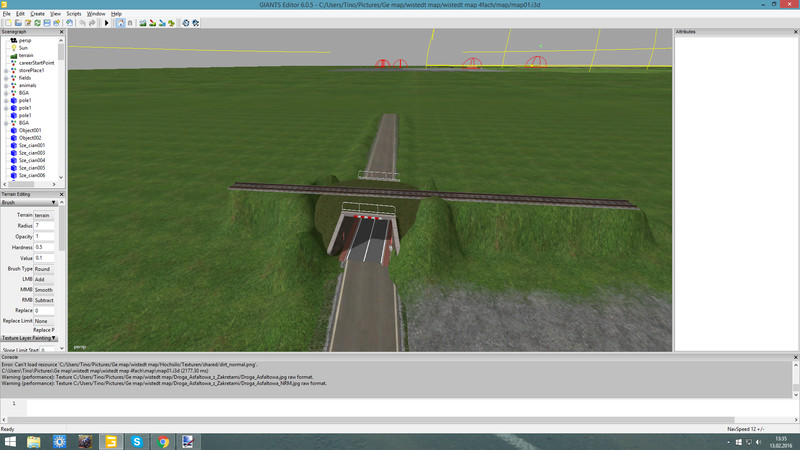The height and width of the screenshot is (450, 800).
Task: Click the Hardness value field
Action: click(45, 246)
